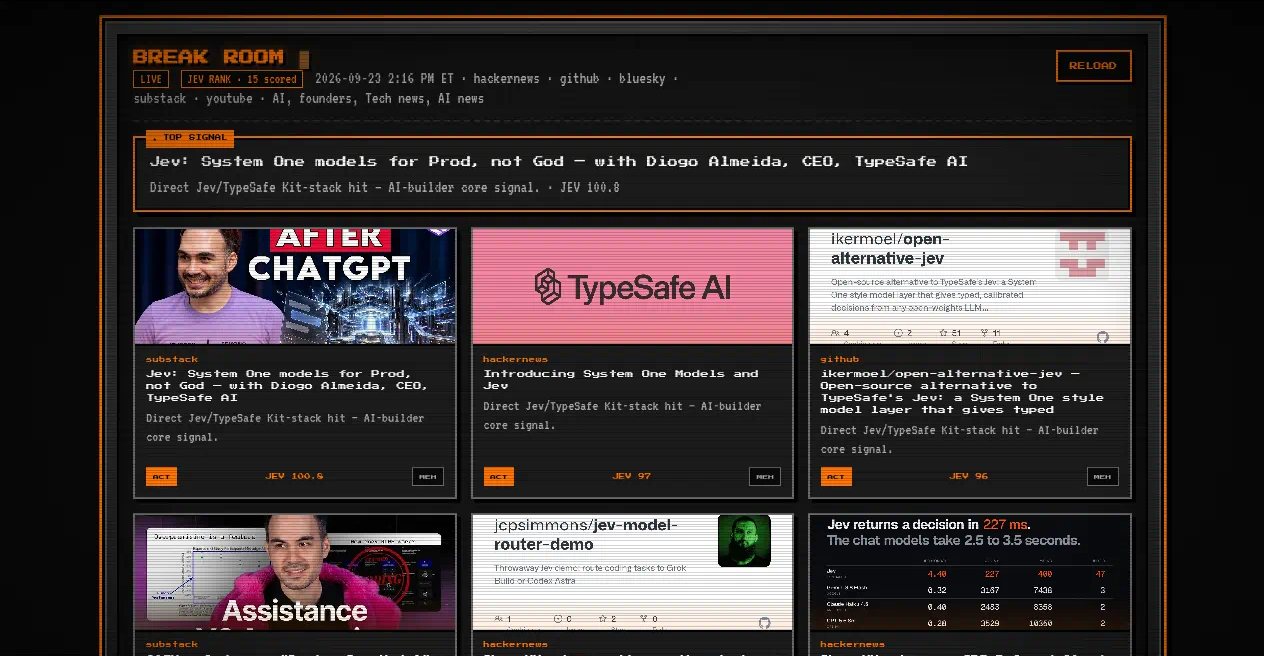Click ACT on the JEV 96 card

[x=836, y=476]
